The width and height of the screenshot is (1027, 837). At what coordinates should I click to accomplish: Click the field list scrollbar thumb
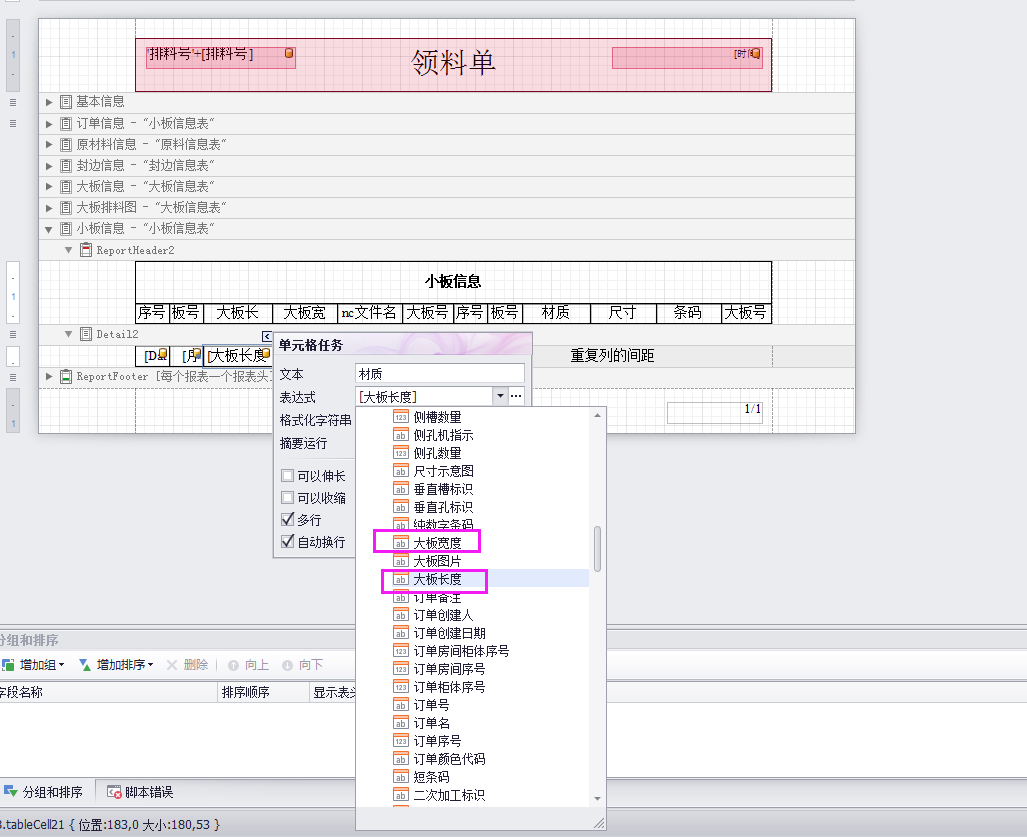click(x=597, y=549)
